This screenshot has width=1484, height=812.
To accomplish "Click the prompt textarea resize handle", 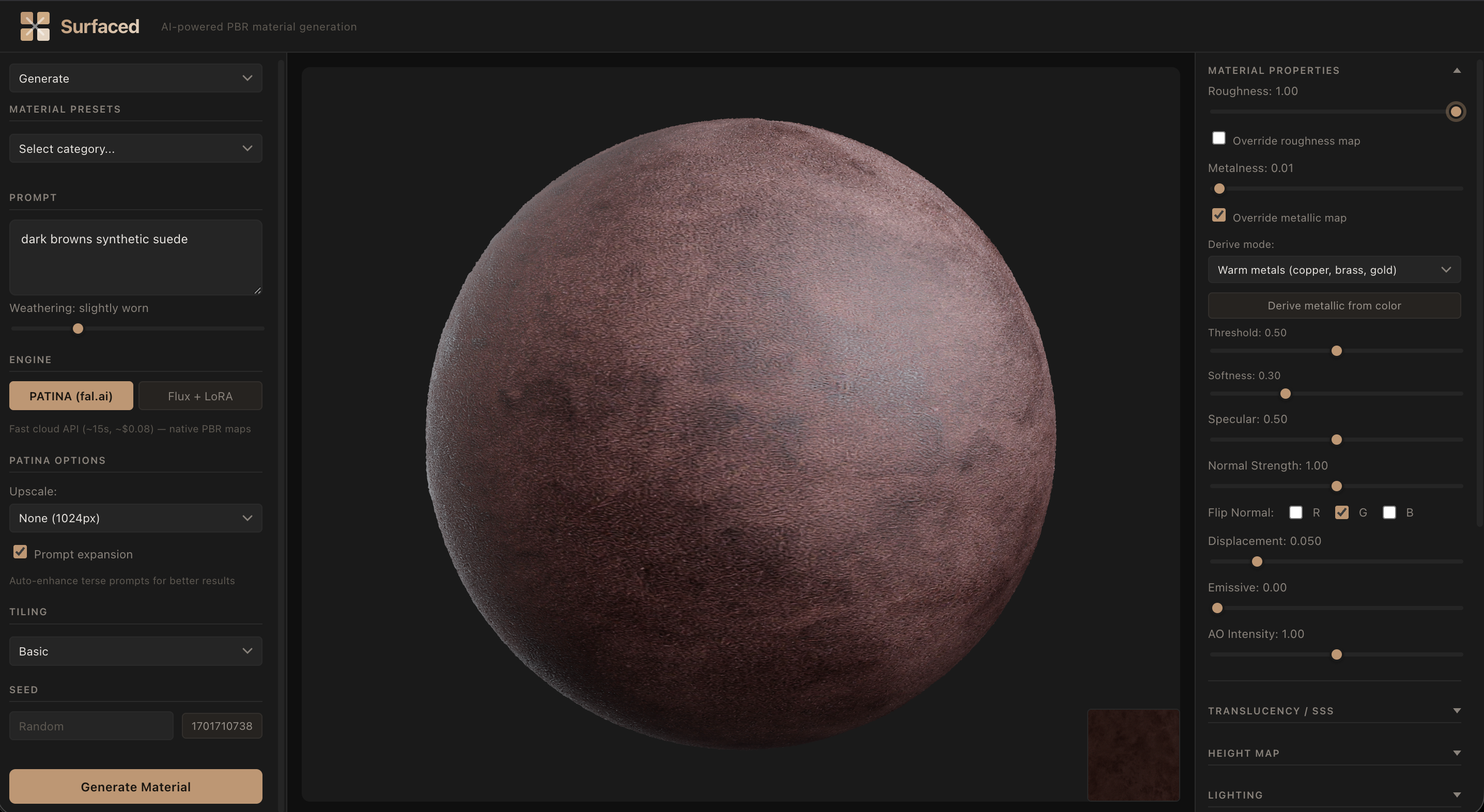I will pos(257,290).
